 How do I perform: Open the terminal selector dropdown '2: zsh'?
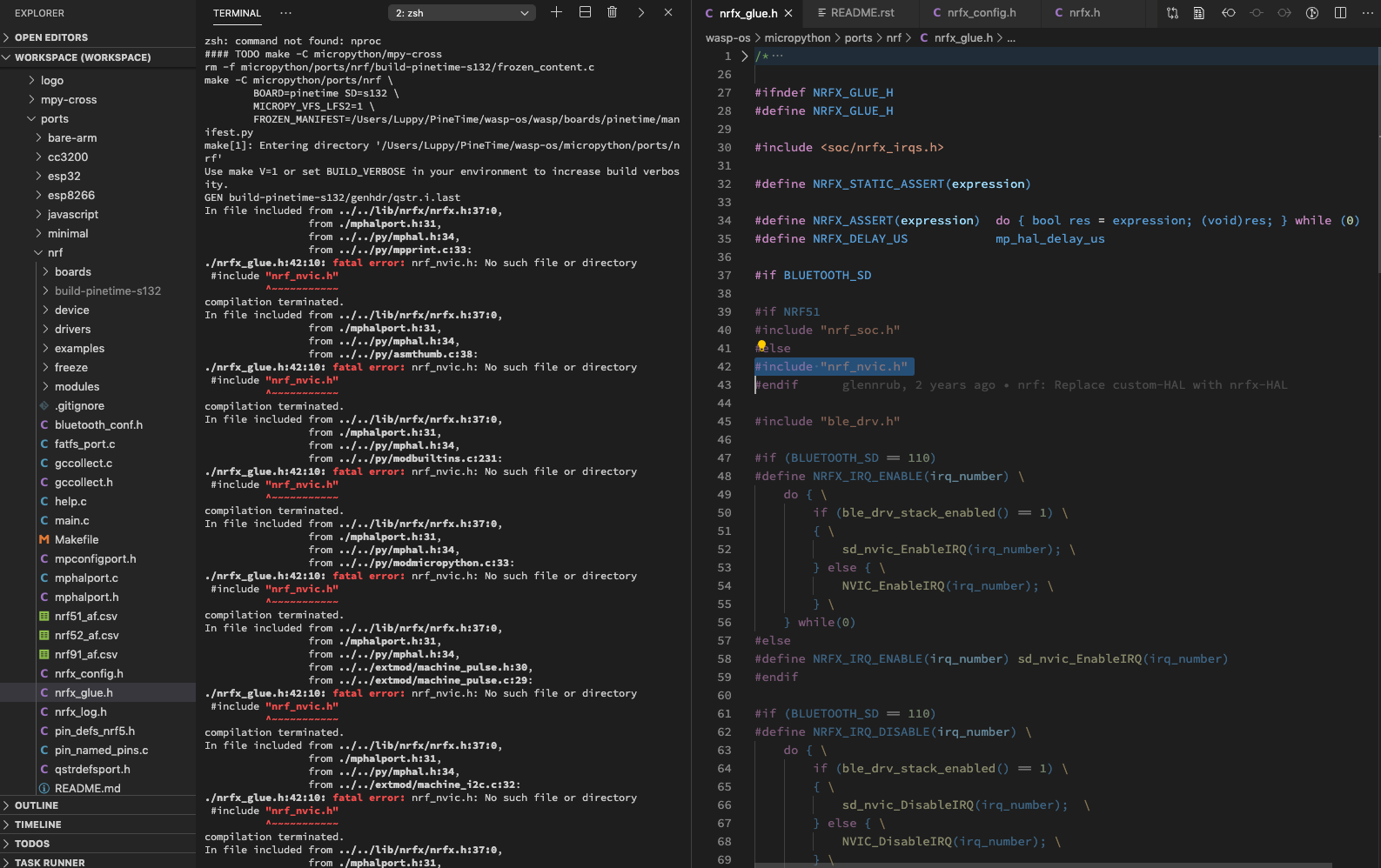click(461, 13)
